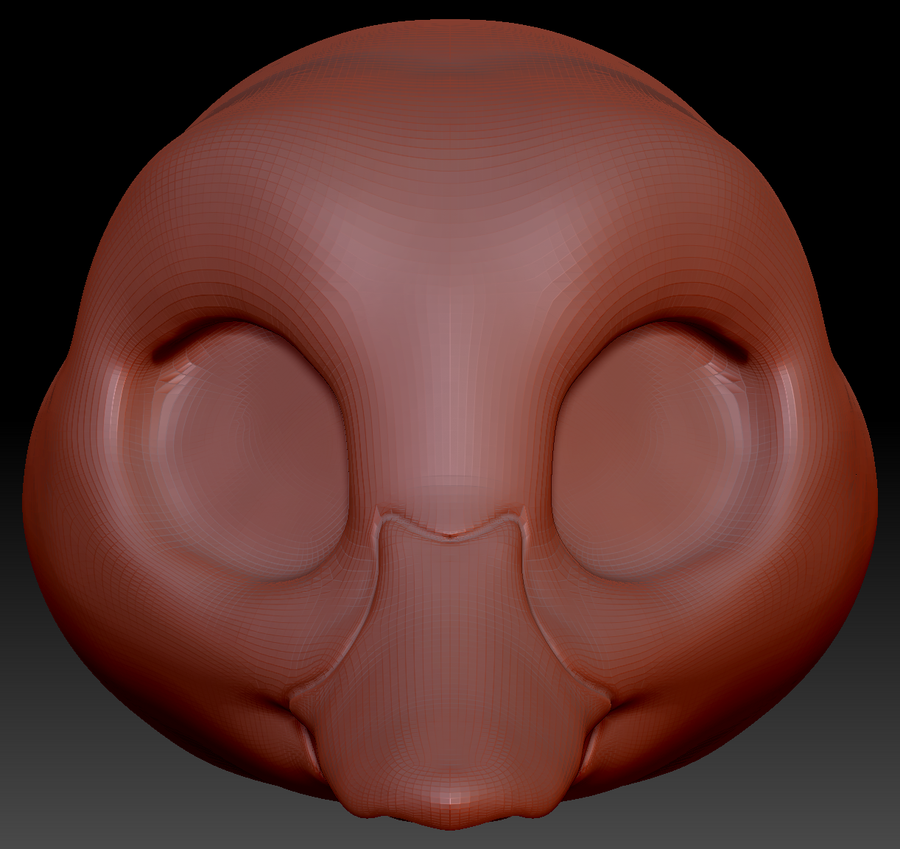Click the right cheek below the eye socket
The image size is (900, 849).
click(700, 640)
